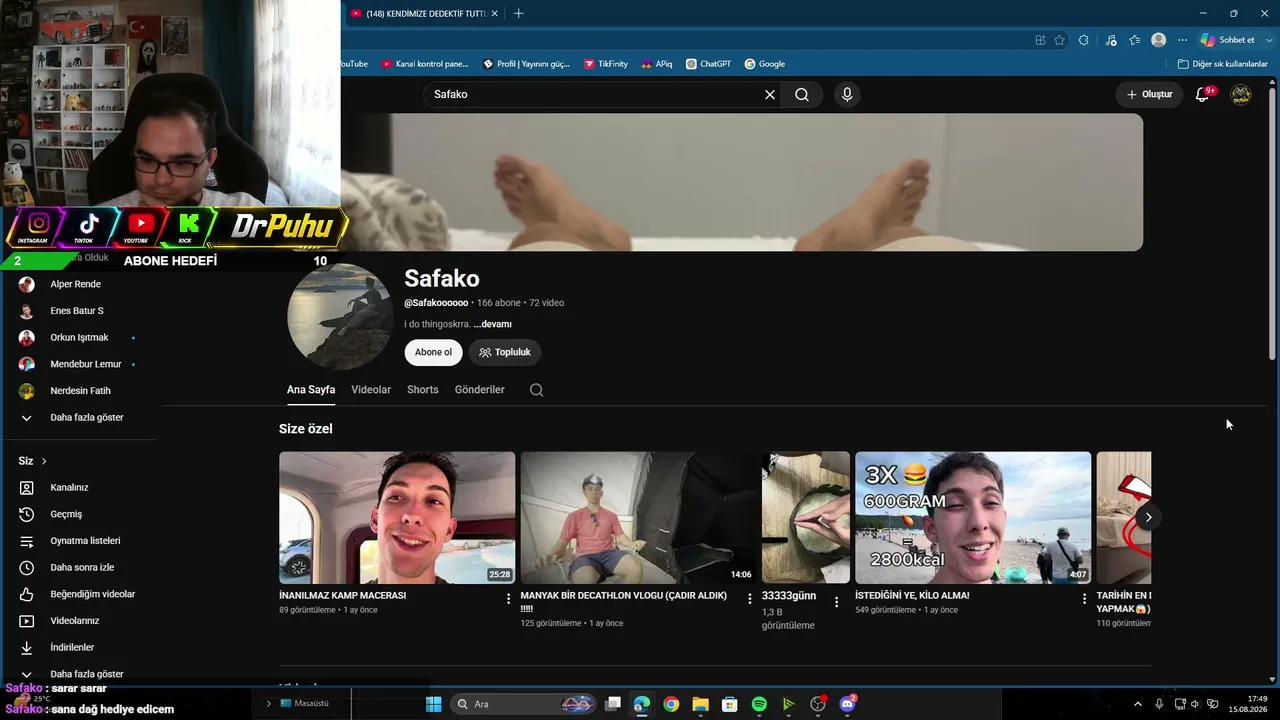1280x720 pixels.
Task: Expand the Siz section chevron
Action: [44, 461]
